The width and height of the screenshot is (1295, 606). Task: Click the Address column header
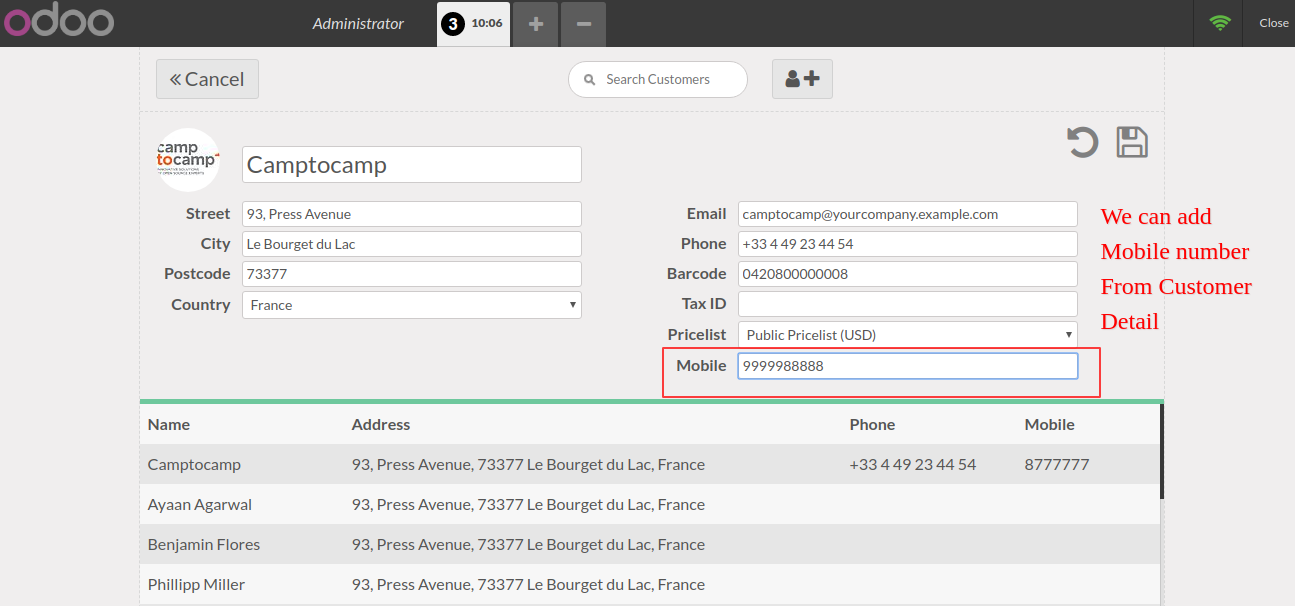click(381, 424)
